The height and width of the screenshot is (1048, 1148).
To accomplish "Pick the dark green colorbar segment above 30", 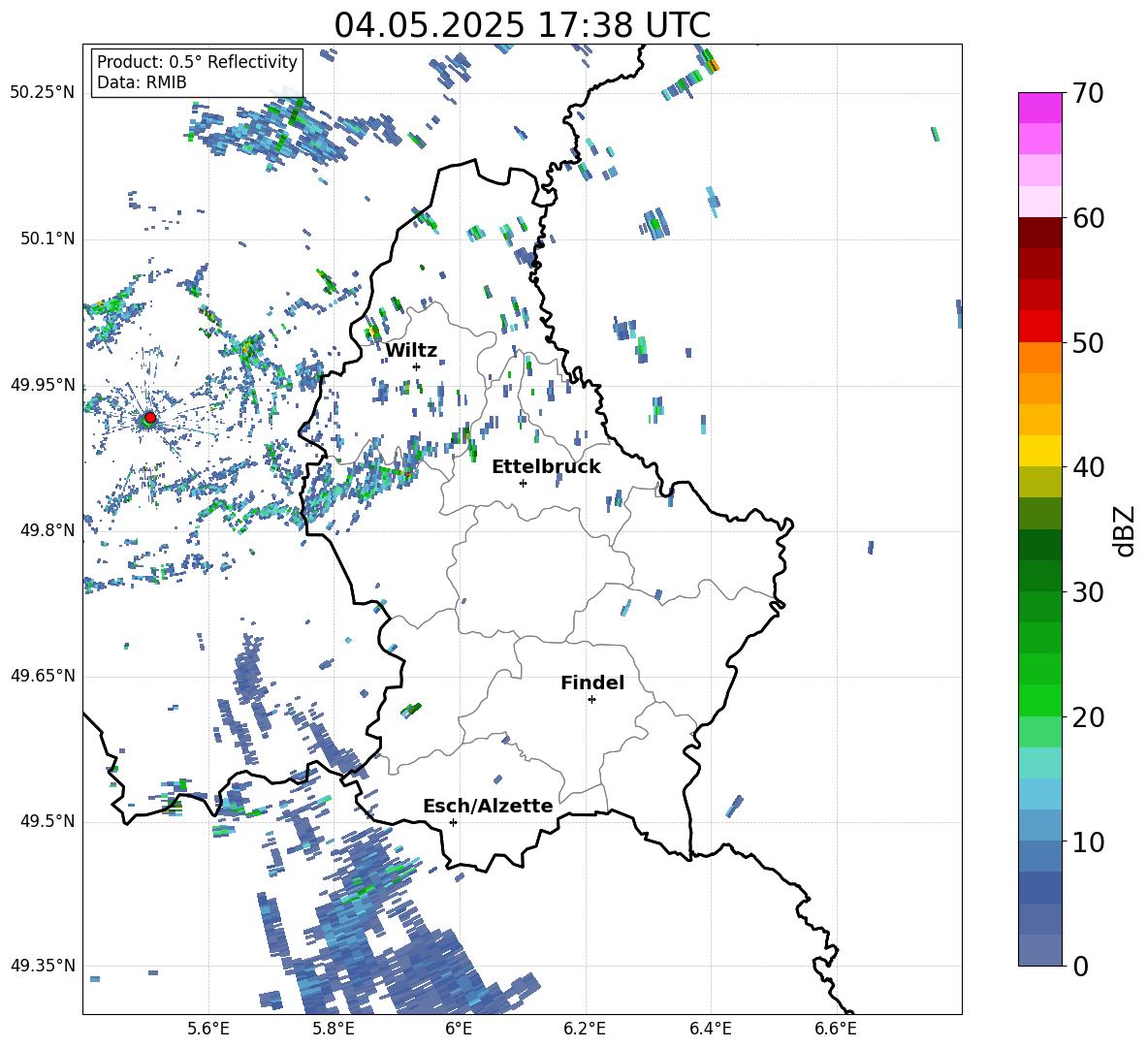I will point(1039,576).
